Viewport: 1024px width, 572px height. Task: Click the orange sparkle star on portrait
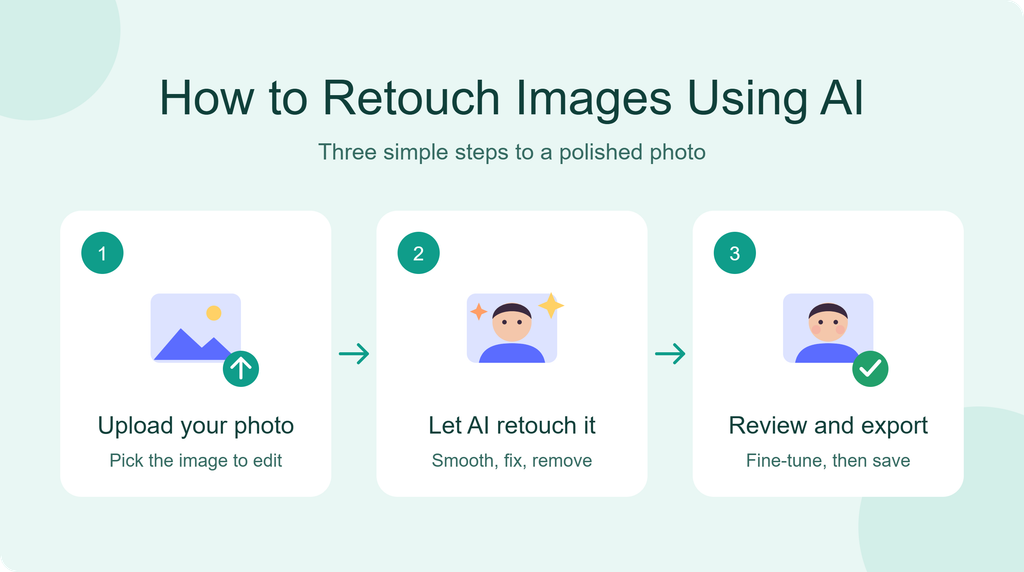[479, 311]
